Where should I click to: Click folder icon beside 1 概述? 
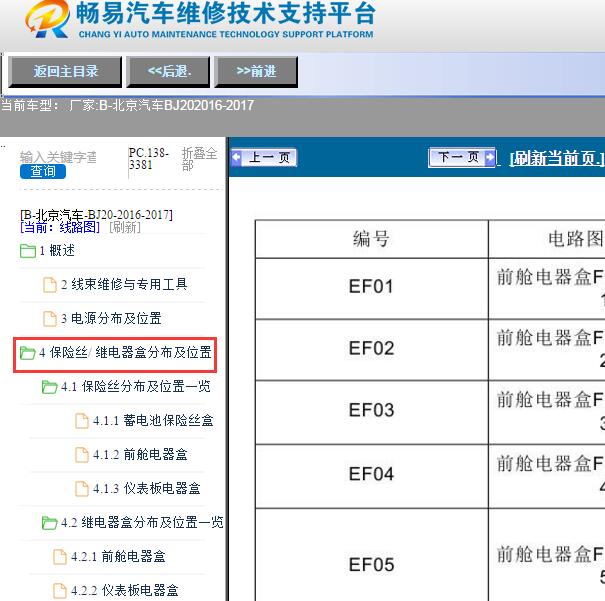pyautogui.click(x=28, y=251)
